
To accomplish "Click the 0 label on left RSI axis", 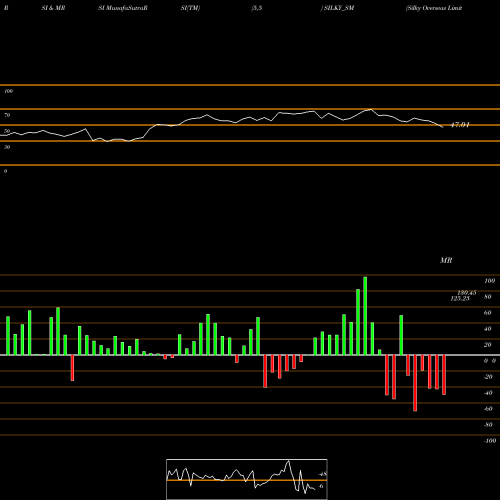I will 5,171.
